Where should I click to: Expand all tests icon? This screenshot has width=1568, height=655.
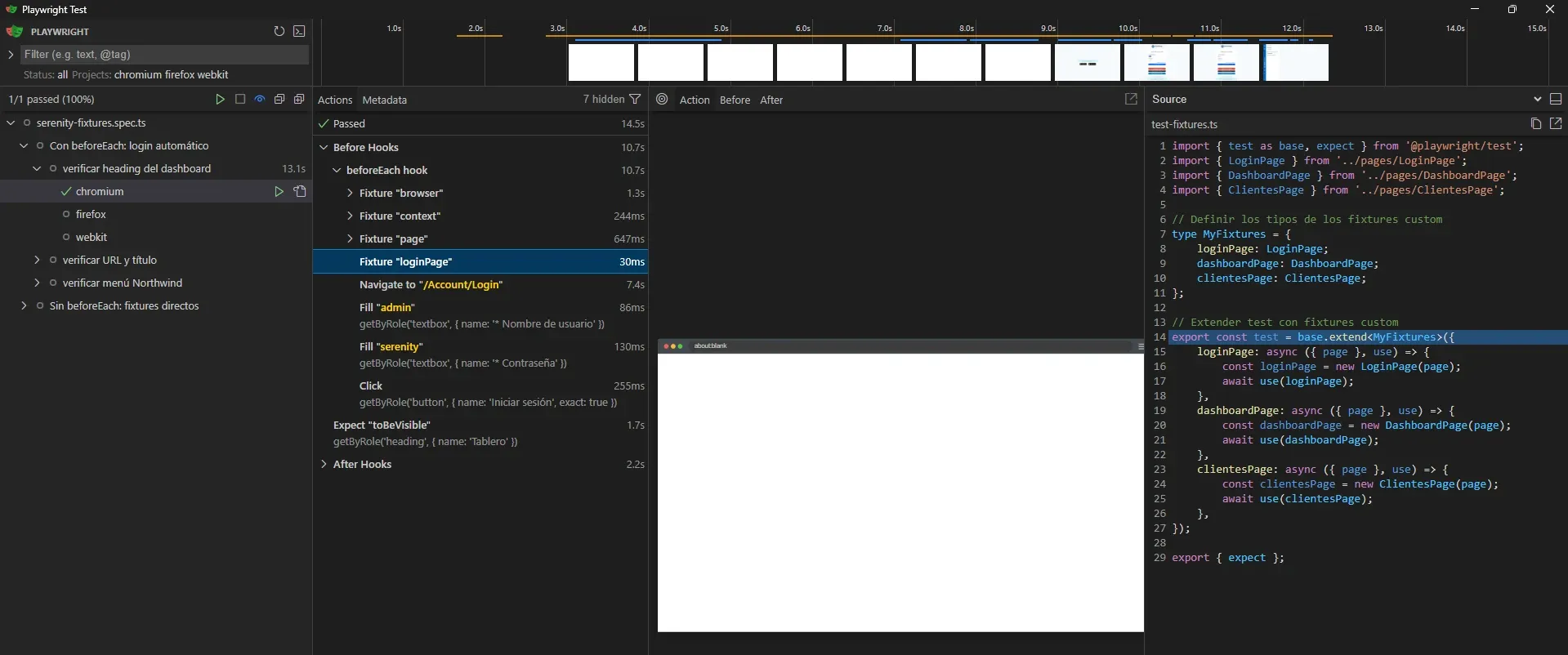click(299, 99)
